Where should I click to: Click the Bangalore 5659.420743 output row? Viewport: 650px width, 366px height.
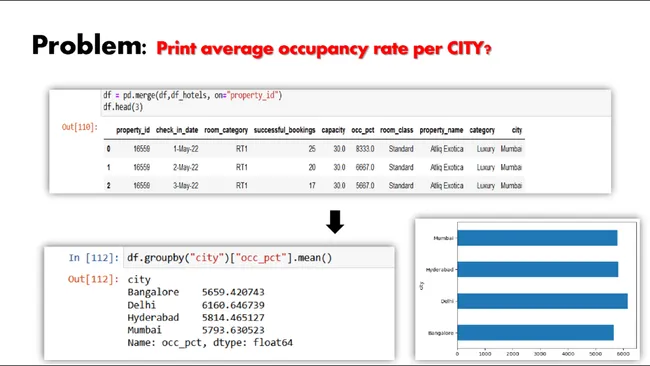point(196,292)
